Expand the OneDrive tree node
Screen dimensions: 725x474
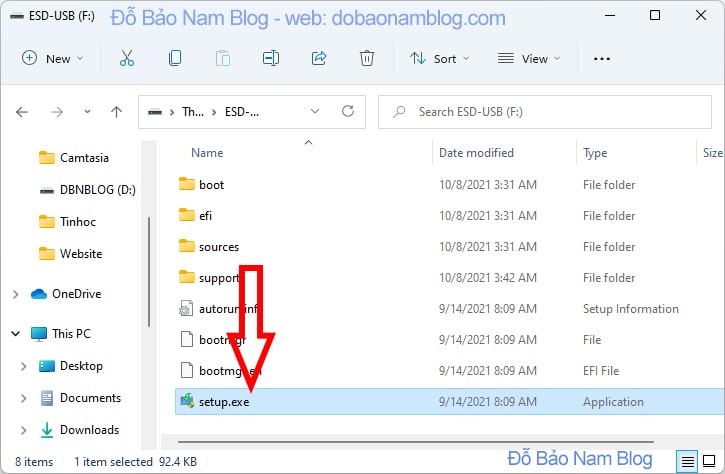coord(16,294)
